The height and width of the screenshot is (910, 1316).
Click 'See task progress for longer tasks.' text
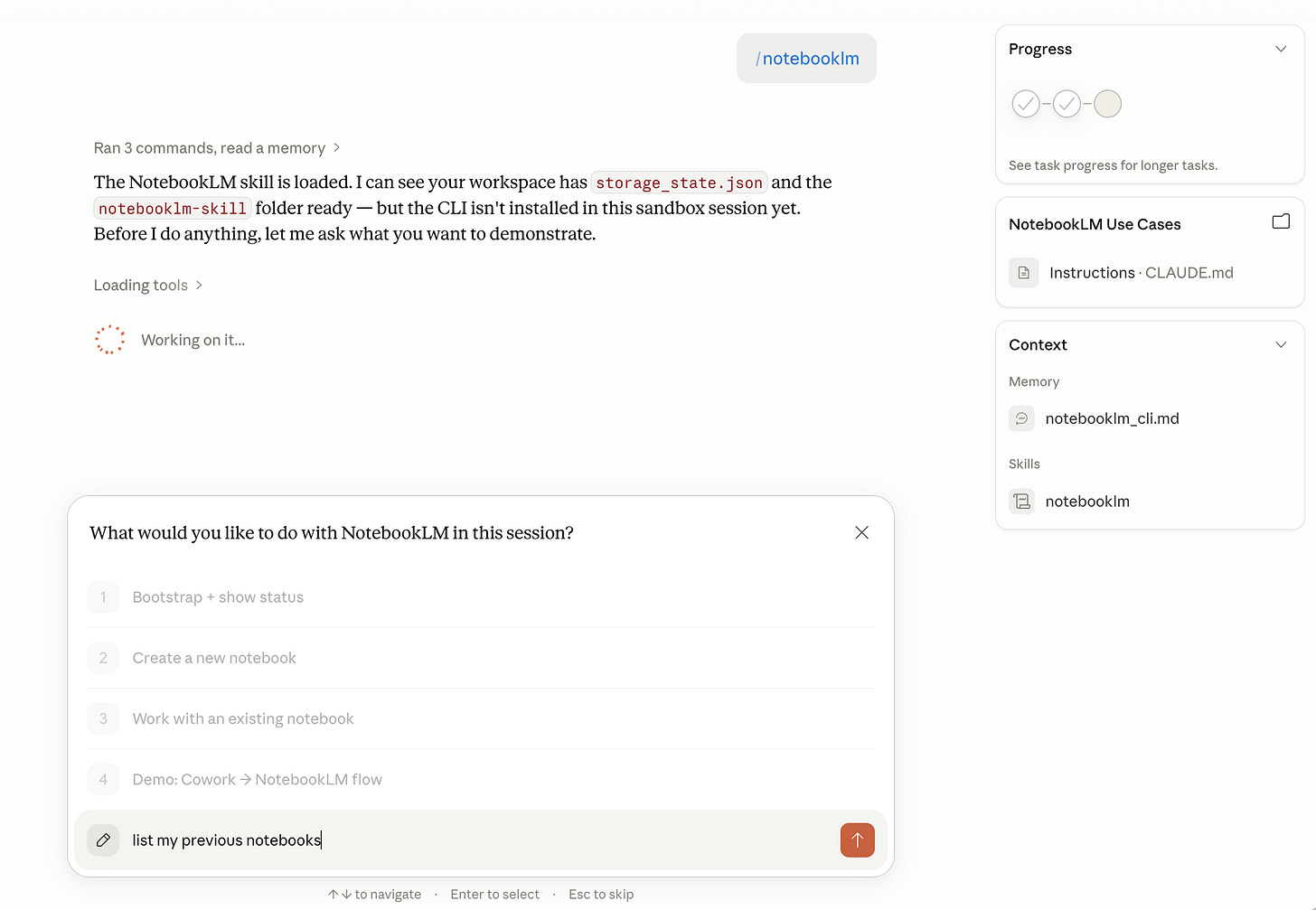pyautogui.click(x=1113, y=165)
